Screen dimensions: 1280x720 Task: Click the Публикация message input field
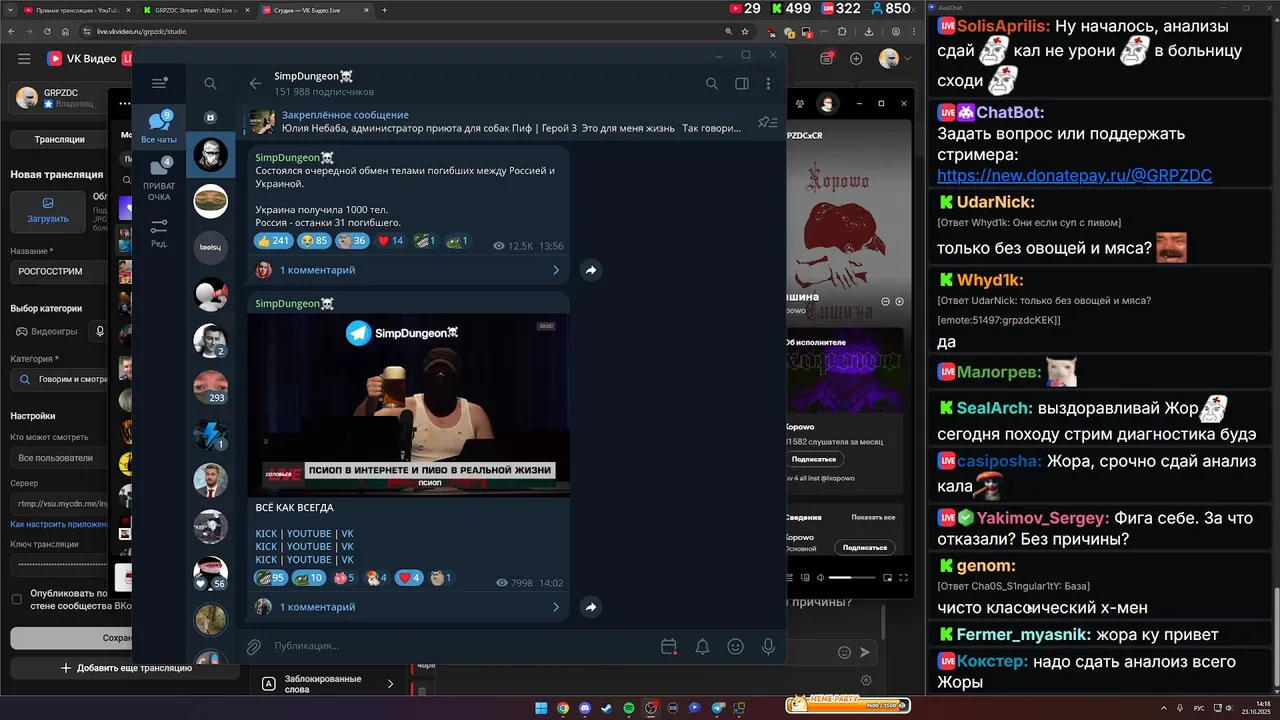[x=460, y=646]
